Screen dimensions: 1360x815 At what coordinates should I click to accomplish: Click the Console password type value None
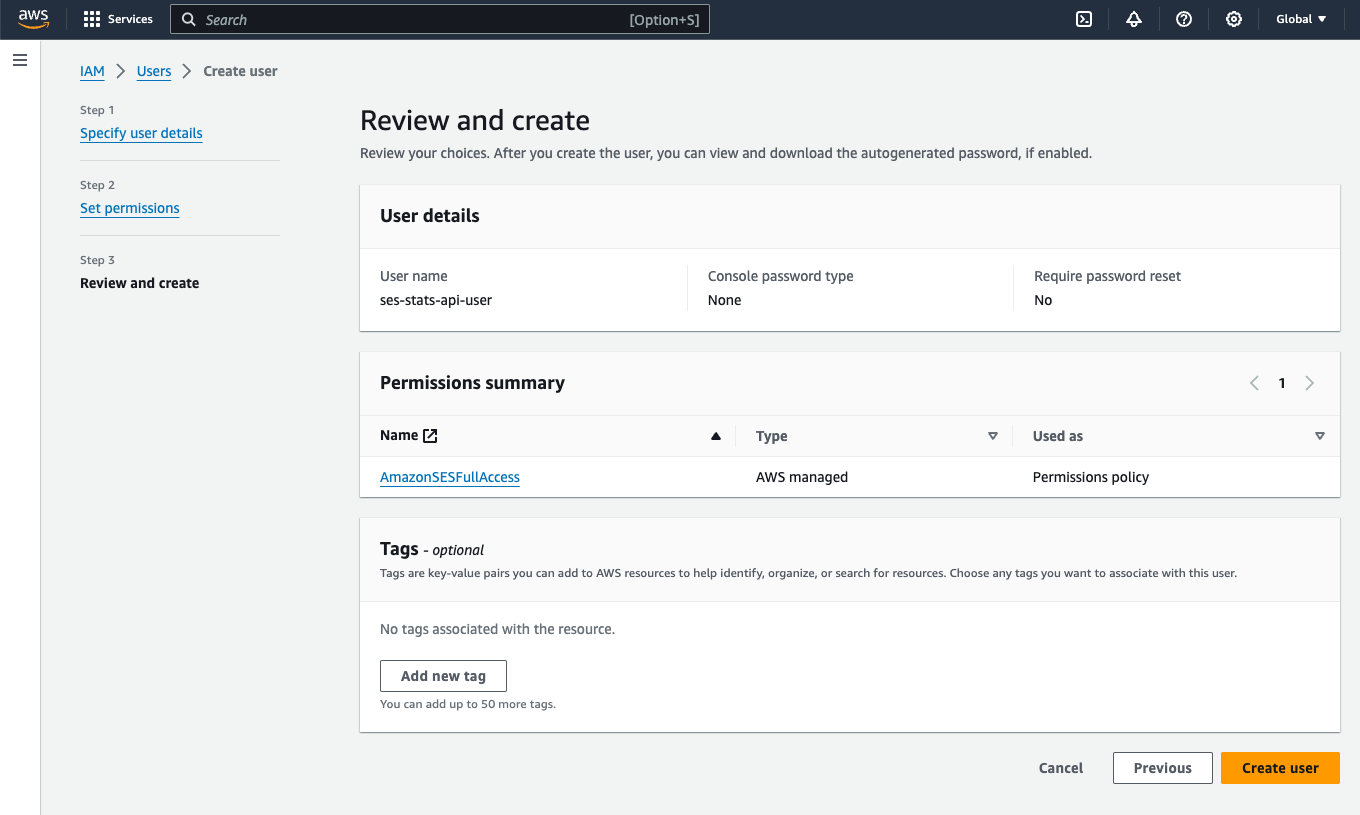click(725, 300)
